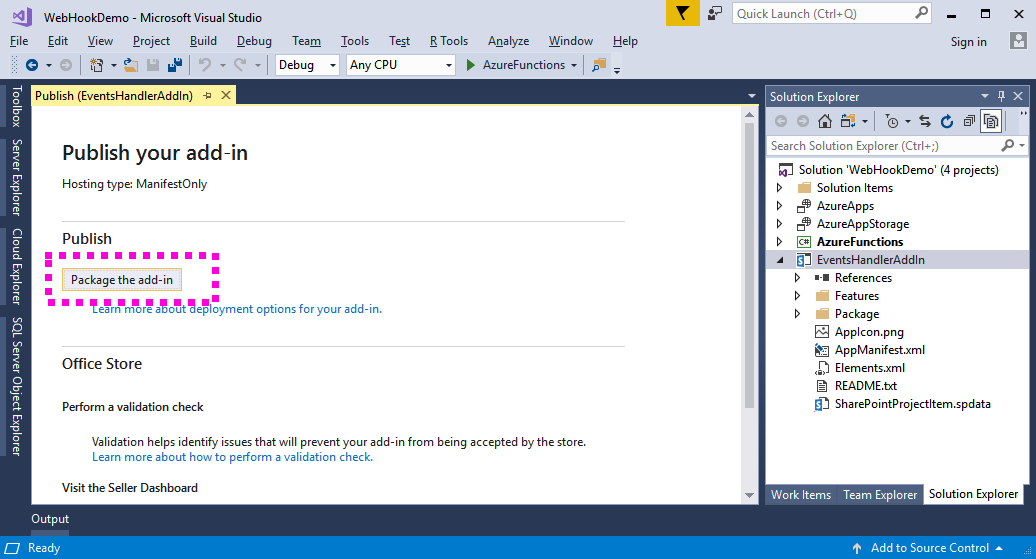
Task: Switch to the Team Explorer tab
Action: (x=880, y=494)
